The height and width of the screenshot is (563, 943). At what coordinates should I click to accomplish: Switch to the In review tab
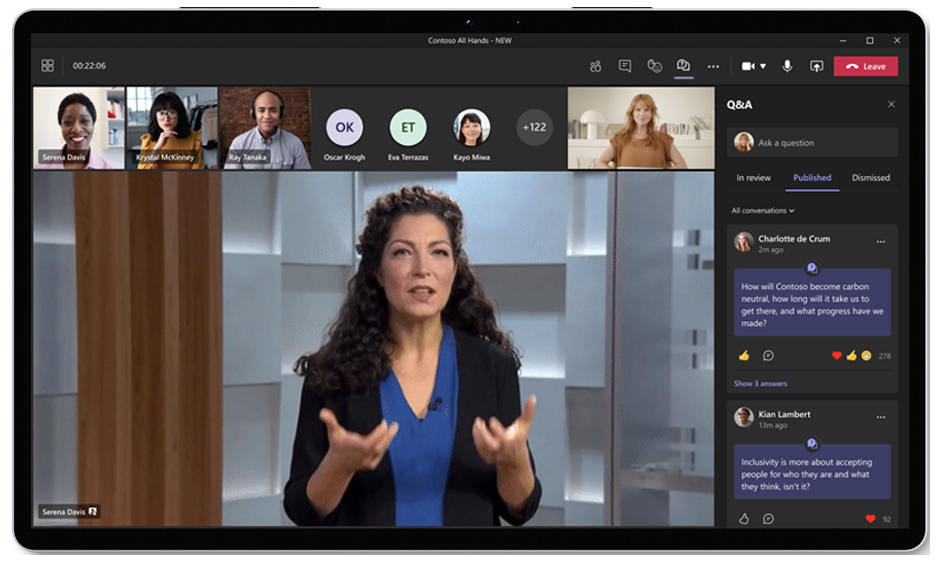pos(753,178)
